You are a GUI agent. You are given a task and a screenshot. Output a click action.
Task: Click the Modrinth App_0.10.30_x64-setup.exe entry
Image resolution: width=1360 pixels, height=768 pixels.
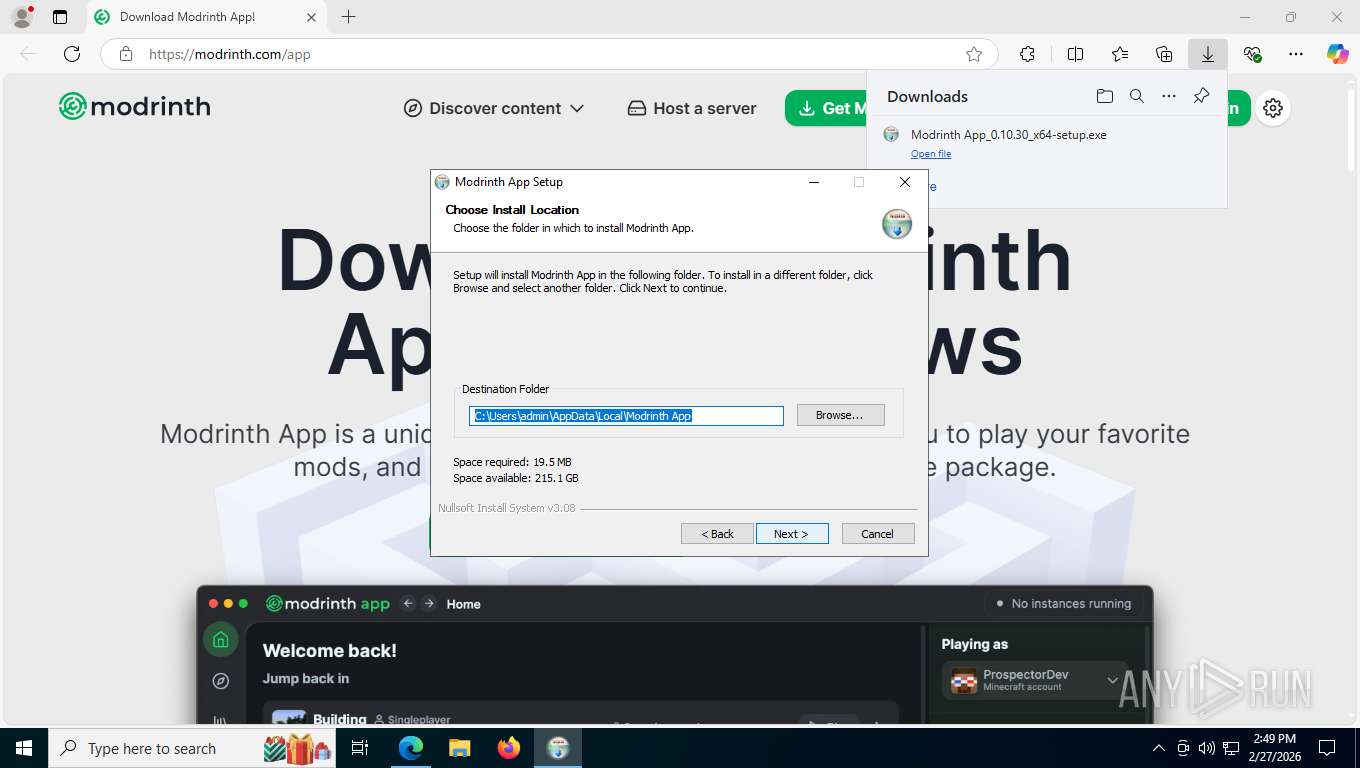1008,134
